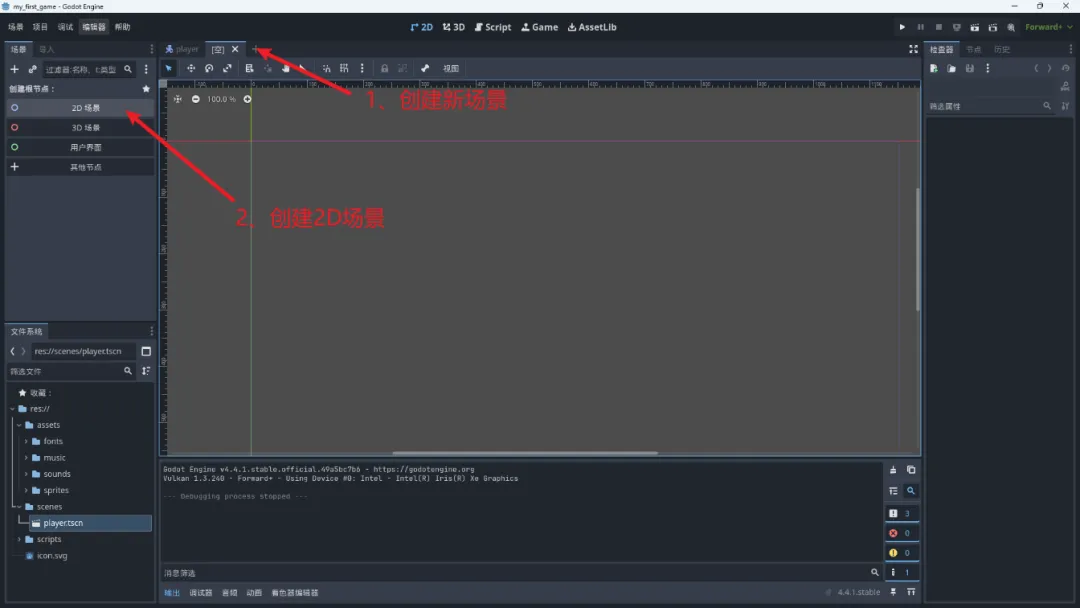
Task: Expand the fonts folder
Action: click(26, 441)
